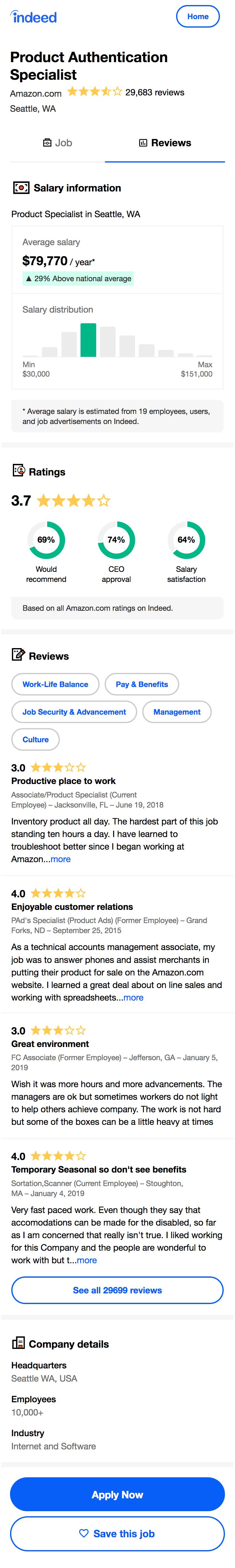
Task: Click See all 29699 reviews button
Action: 117,1290
